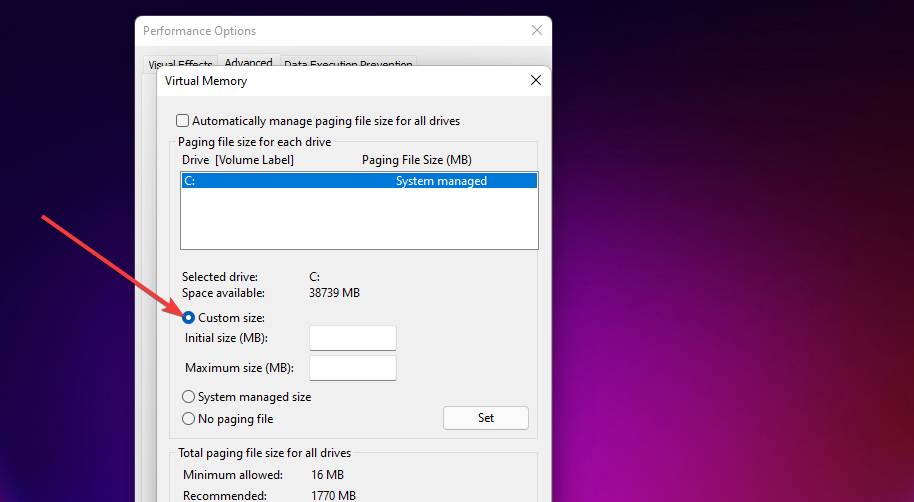Image resolution: width=914 pixels, height=502 pixels.
Task: Enable automatically manage paging file size checkbox
Action: pos(183,121)
